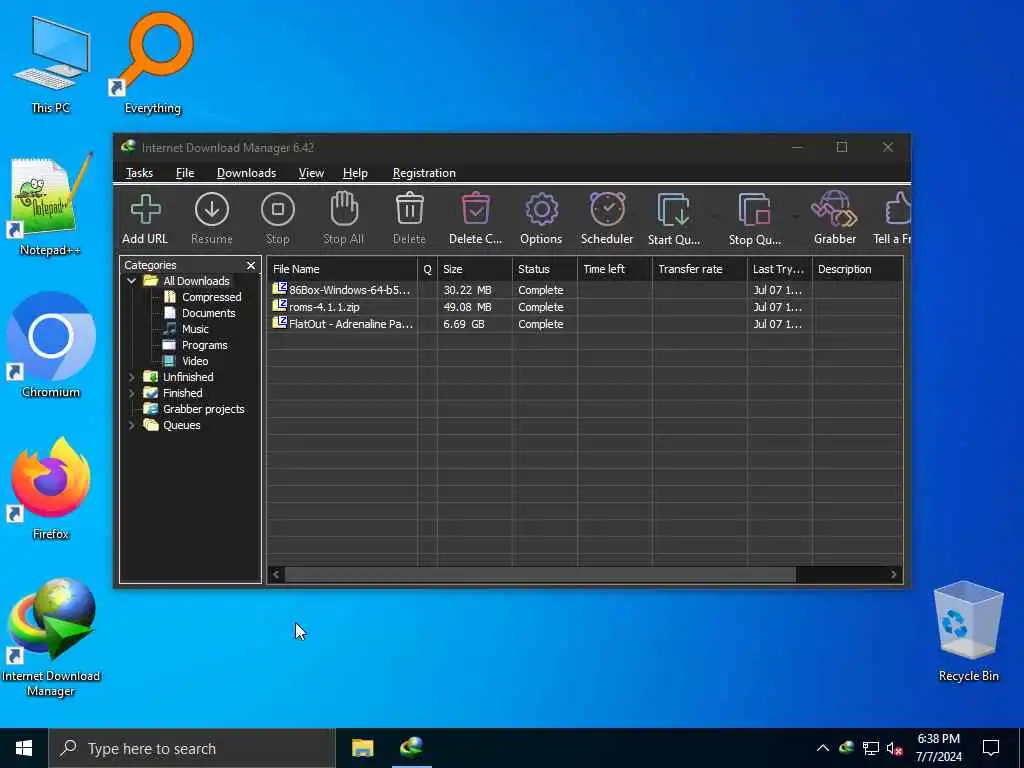This screenshot has width=1024, height=768.
Task: Select the Notepad++ desktop shortcut
Action: click(x=50, y=206)
